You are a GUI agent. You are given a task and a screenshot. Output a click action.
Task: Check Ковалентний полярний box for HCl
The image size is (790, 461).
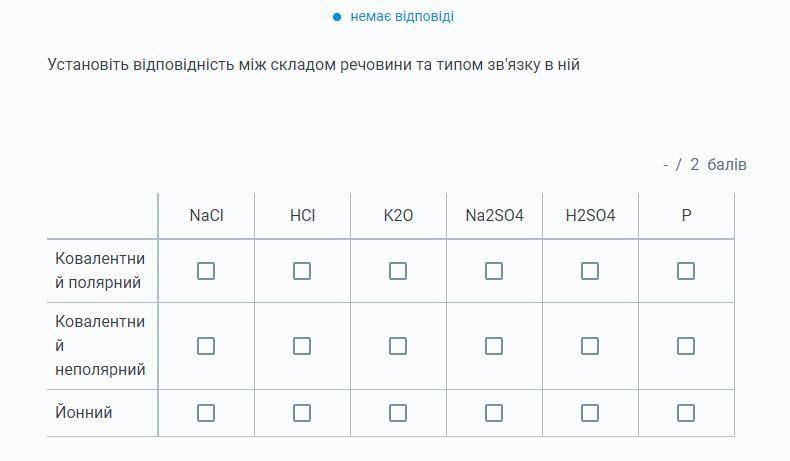[302, 271]
